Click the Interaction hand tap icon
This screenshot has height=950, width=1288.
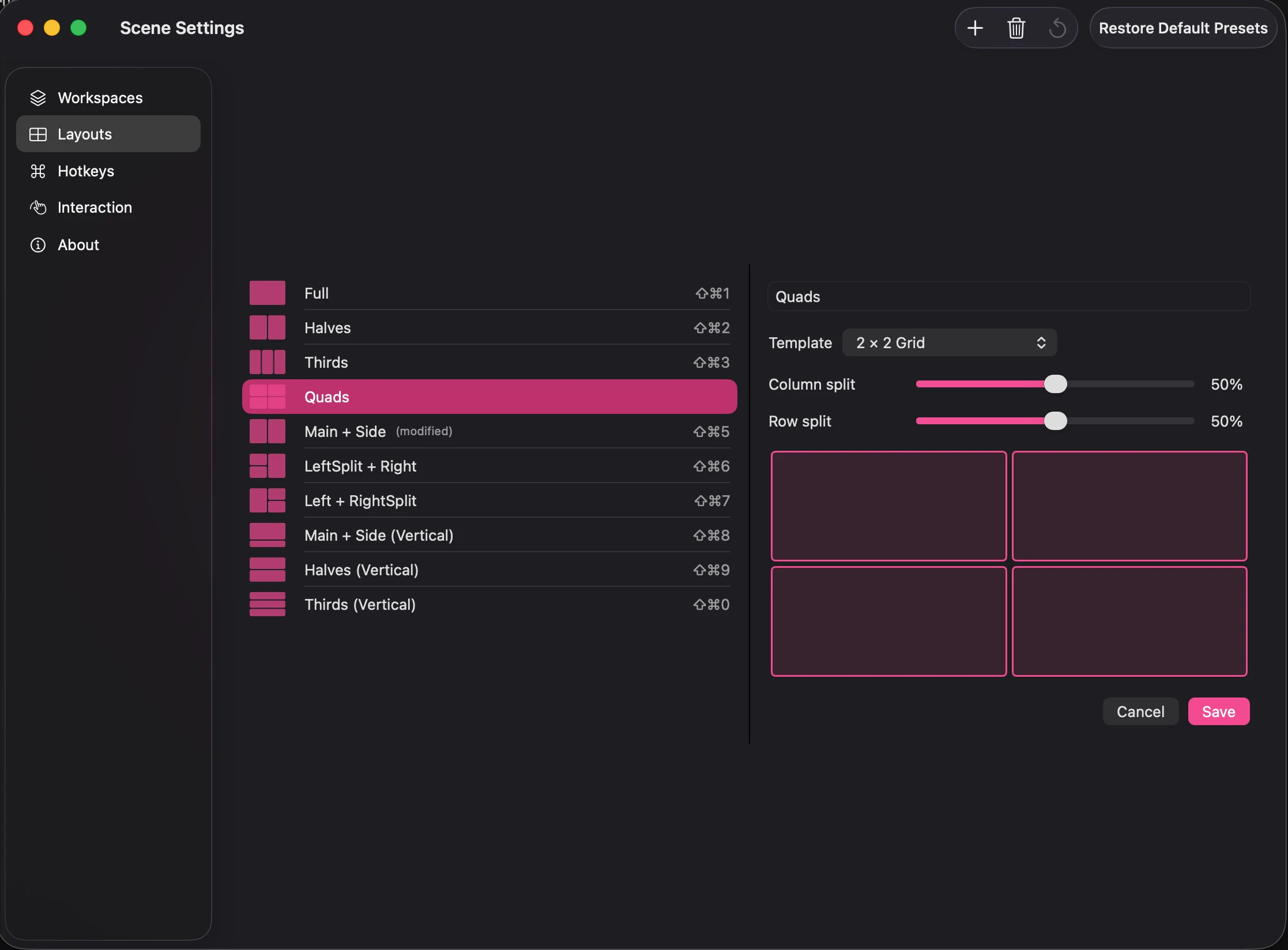pos(38,208)
